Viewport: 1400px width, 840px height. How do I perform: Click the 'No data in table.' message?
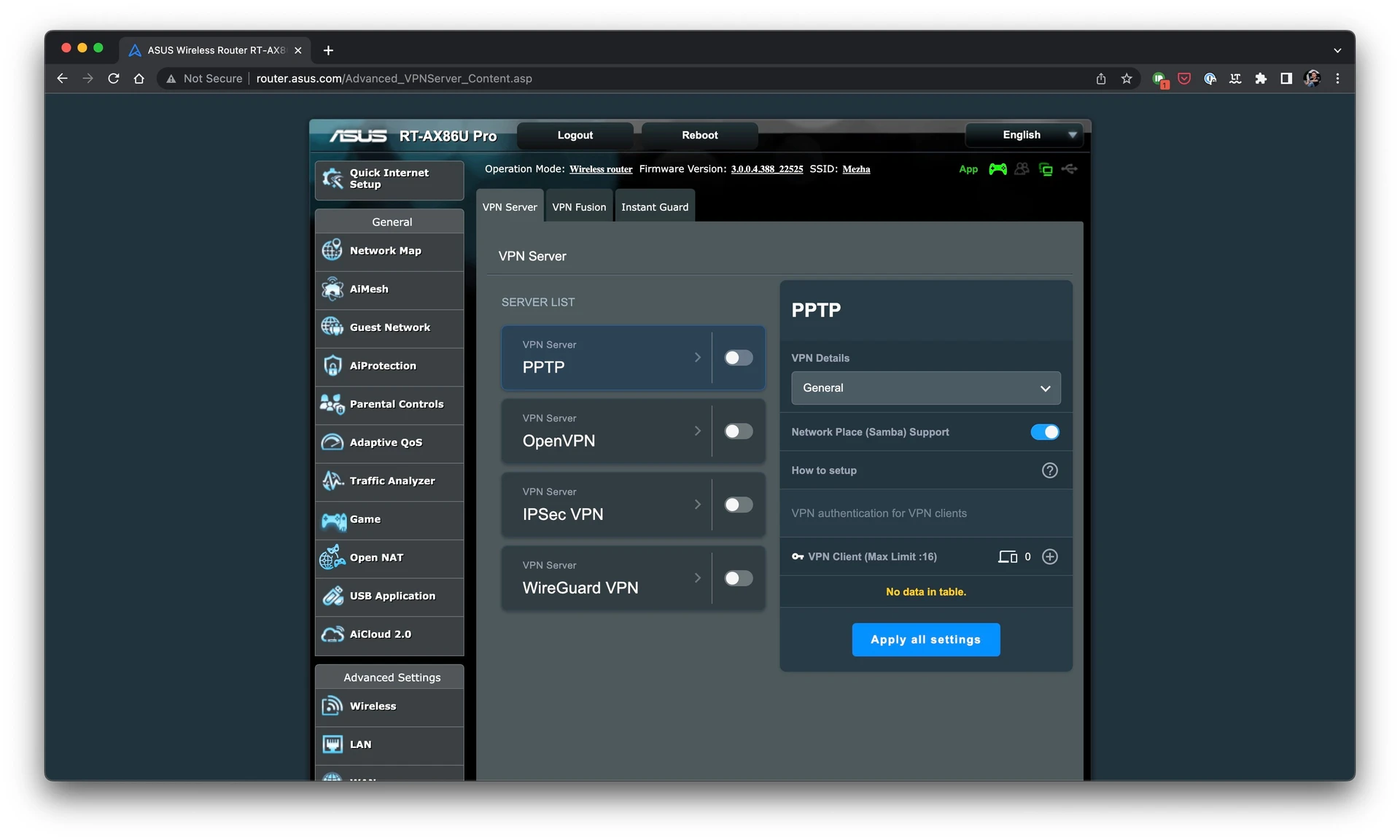pyautogui.click(x=925, y=592)
